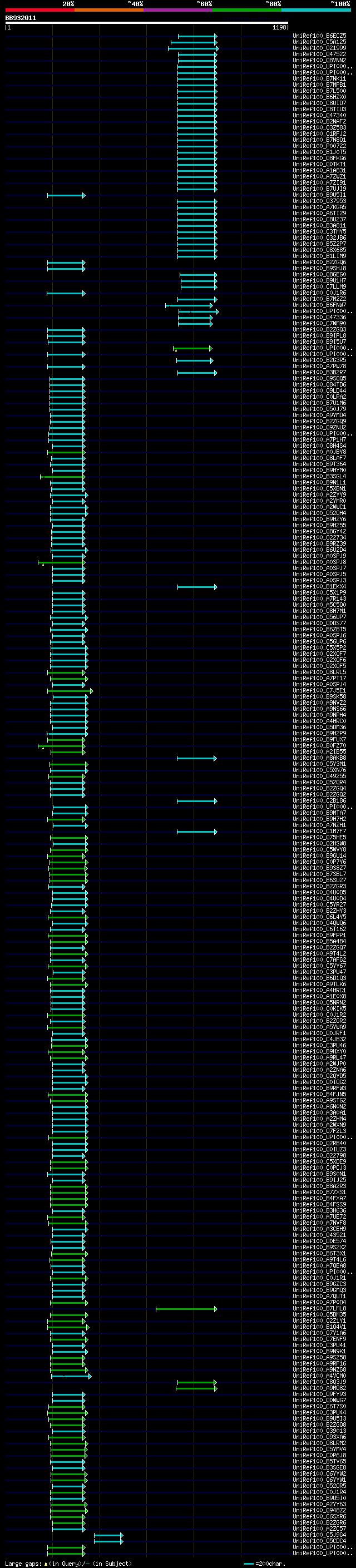Viewport: 356px width, 1568px height.
Task: Click alignment bar for UniRef100_C0J1R6
Action: [66, 293]
